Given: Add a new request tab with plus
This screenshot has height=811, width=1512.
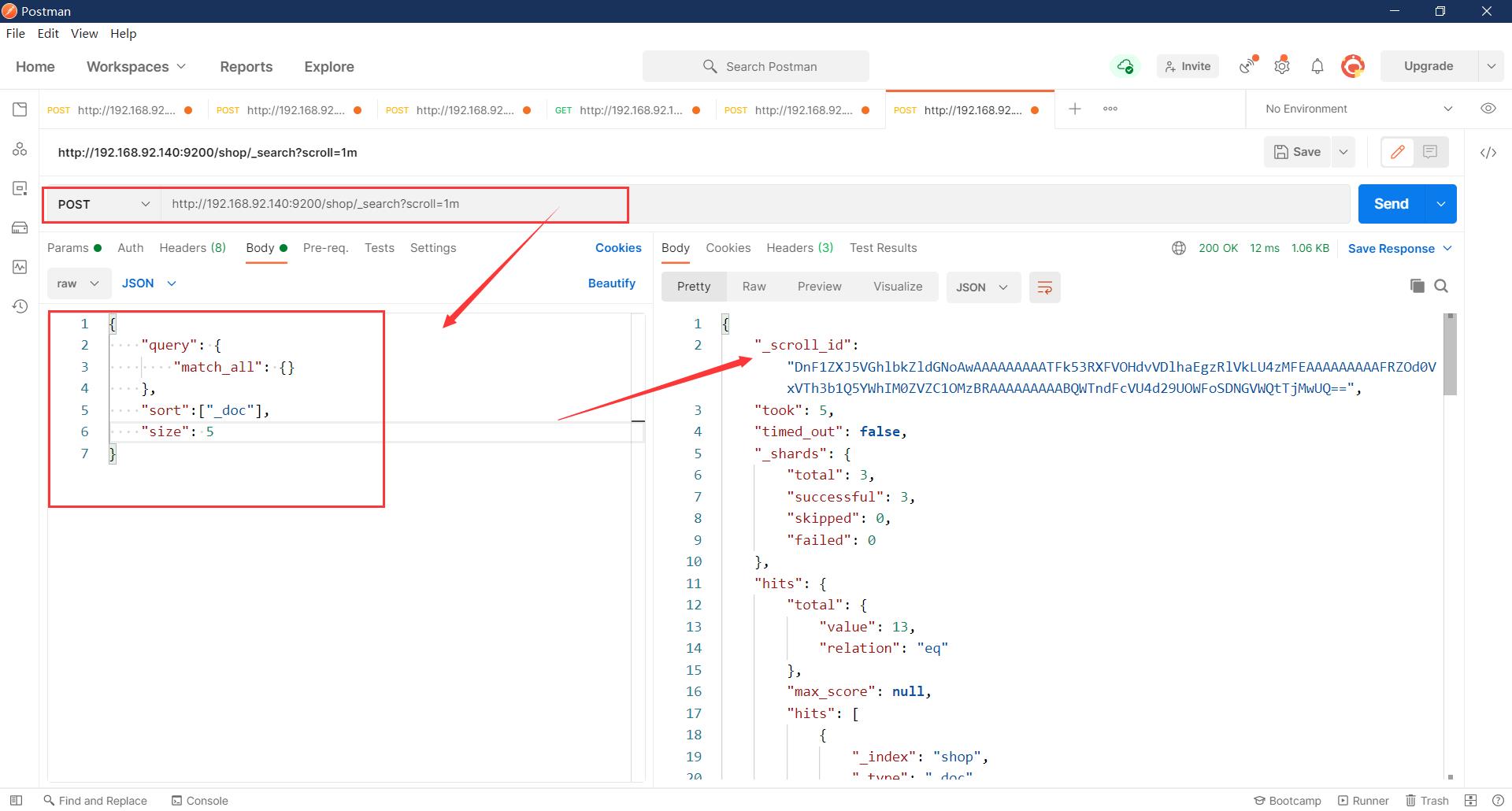Looking at the screenshot, I should [1075, 109].
